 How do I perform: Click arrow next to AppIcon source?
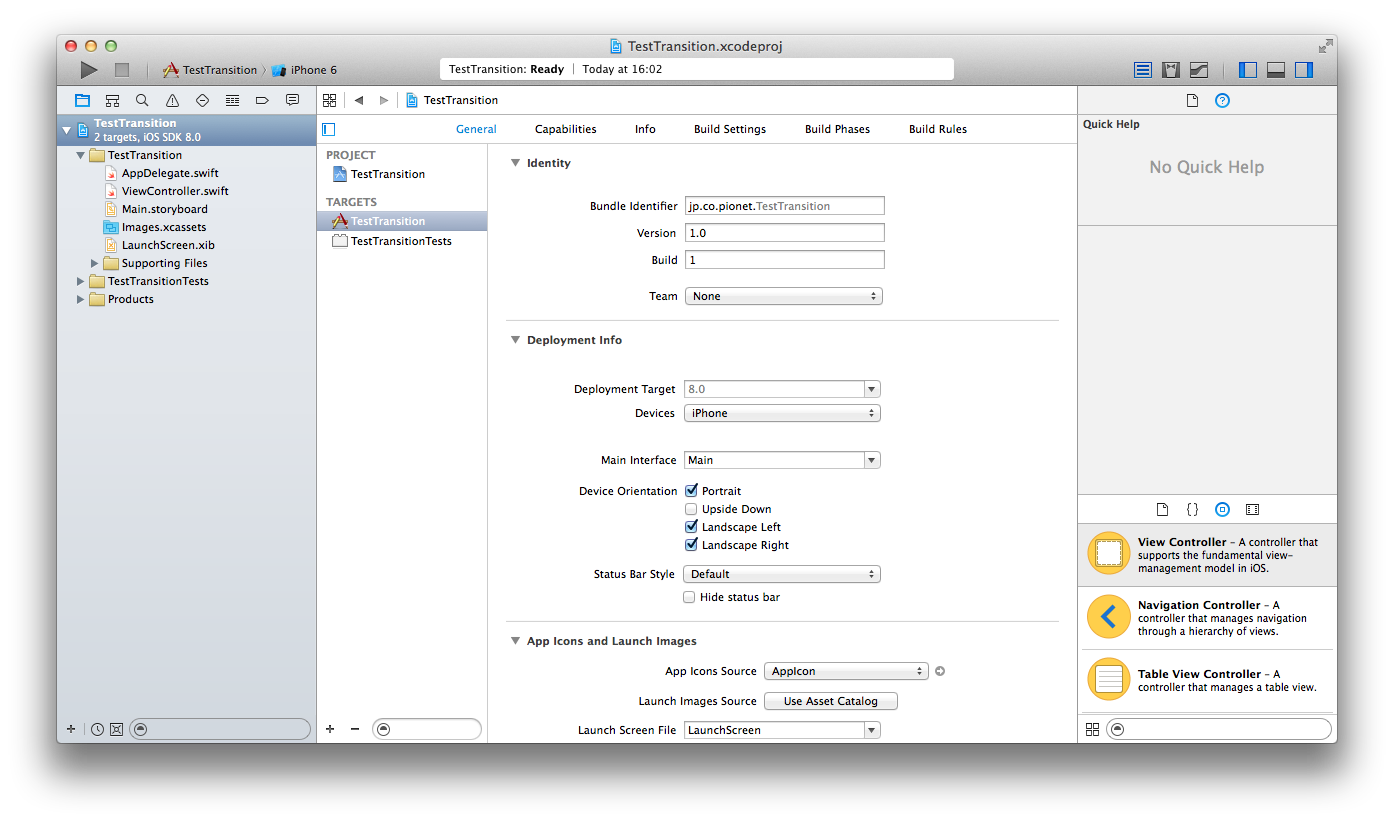(x=940, y=671)
